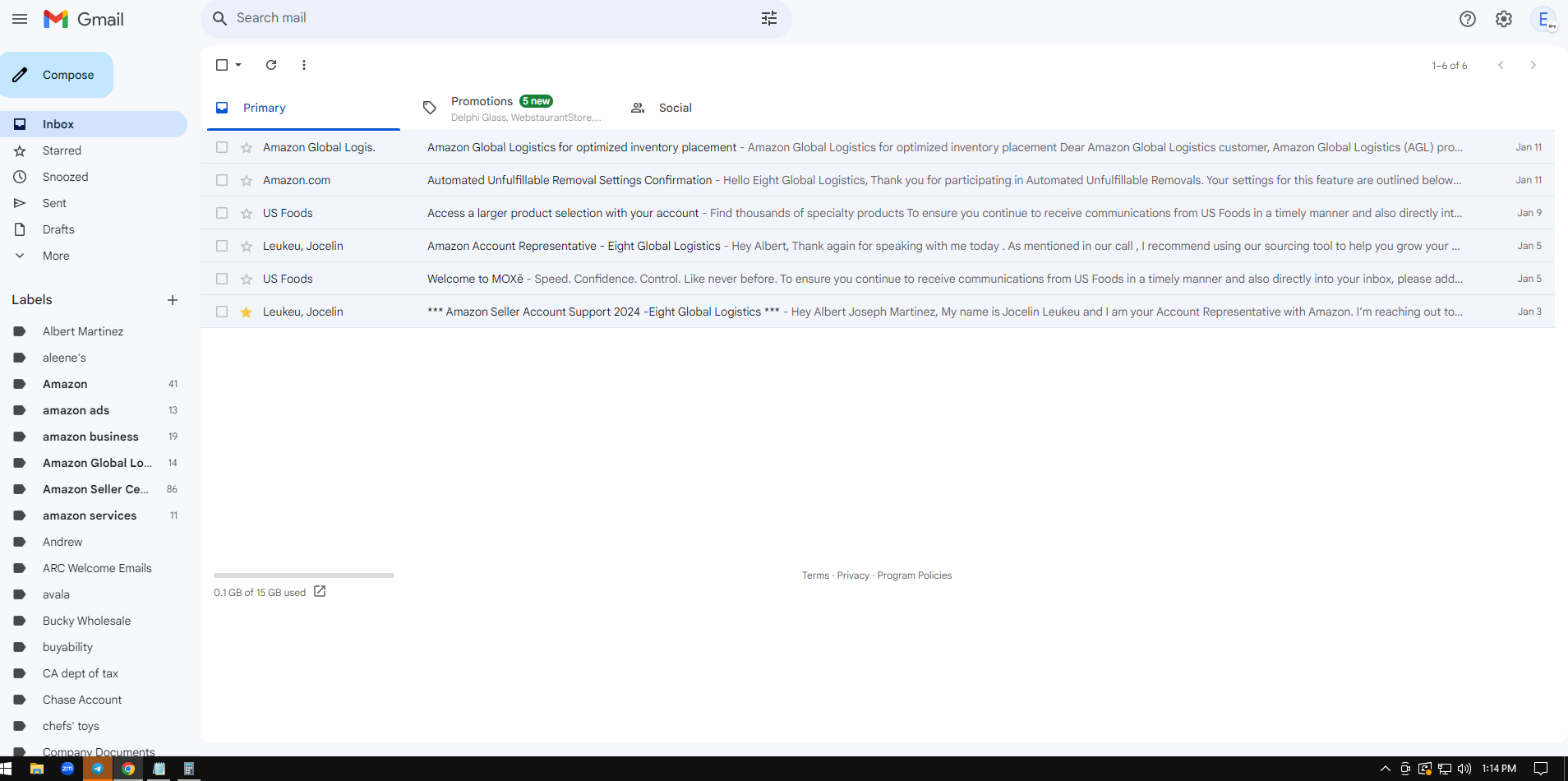Open the Amazon Seller Ce... label
The width and height of the screenshot is (1568, 781).
94,489
